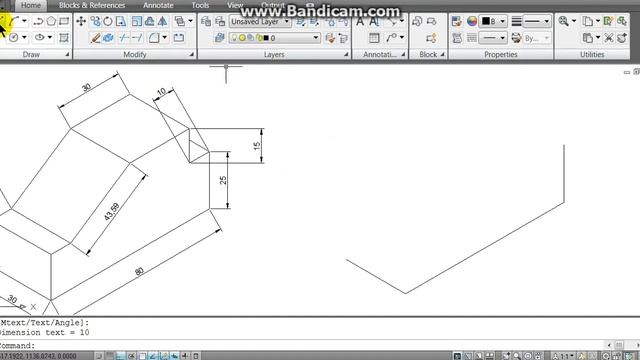The image size is (640, 360).
Task: Click the Single Line Text tool
Action: 374,21
